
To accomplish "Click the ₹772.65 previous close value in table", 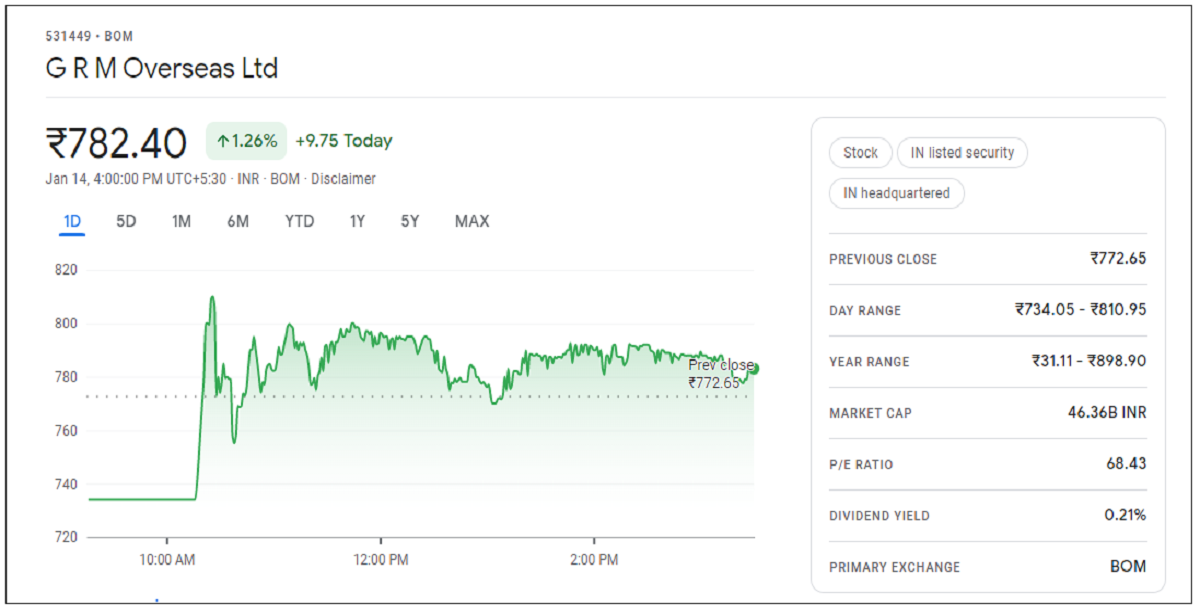I will tap(1118, 258).
